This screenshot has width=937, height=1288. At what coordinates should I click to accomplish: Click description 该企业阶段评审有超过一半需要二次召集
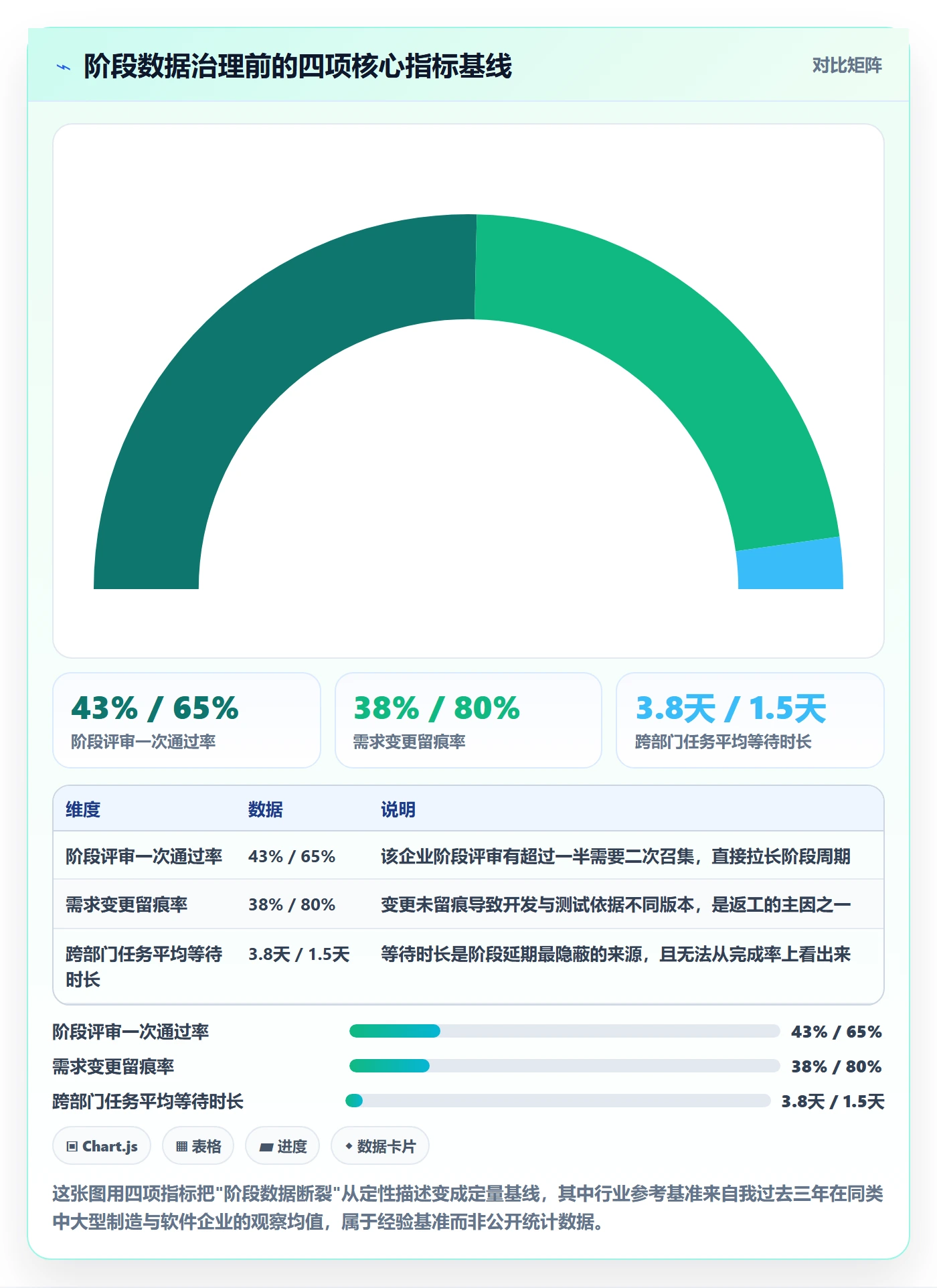(x=616, y=856)
